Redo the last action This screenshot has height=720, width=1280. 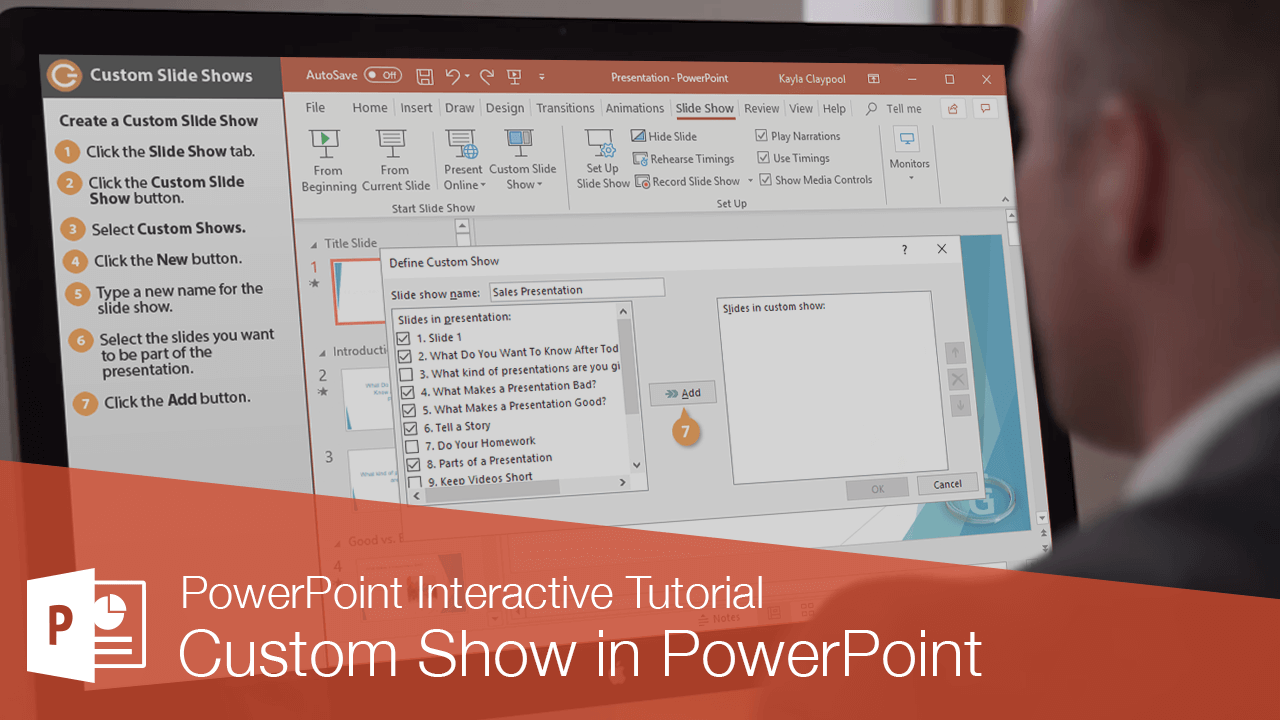pos(486,76)
